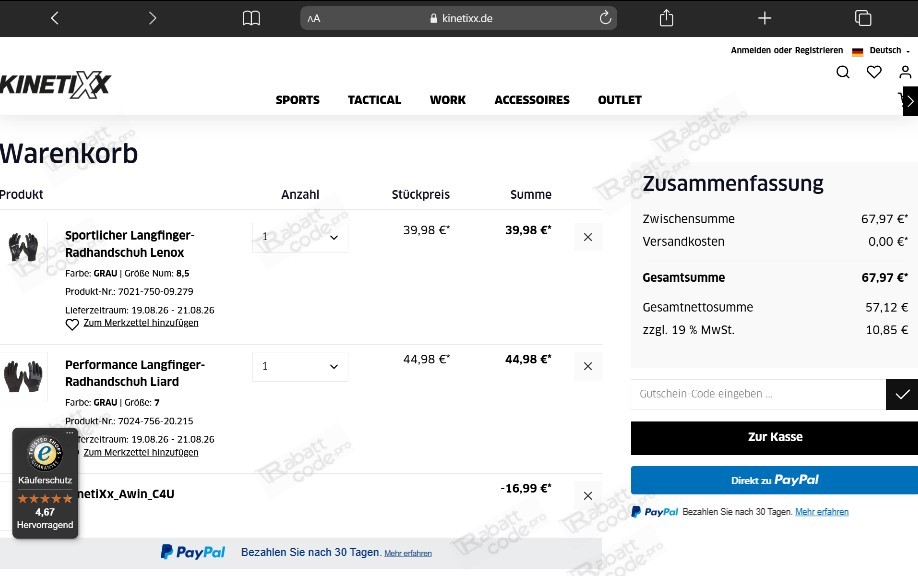Open quantity dropdown for Liard glove
The image size is (918, 576).
tap(300, 366)
